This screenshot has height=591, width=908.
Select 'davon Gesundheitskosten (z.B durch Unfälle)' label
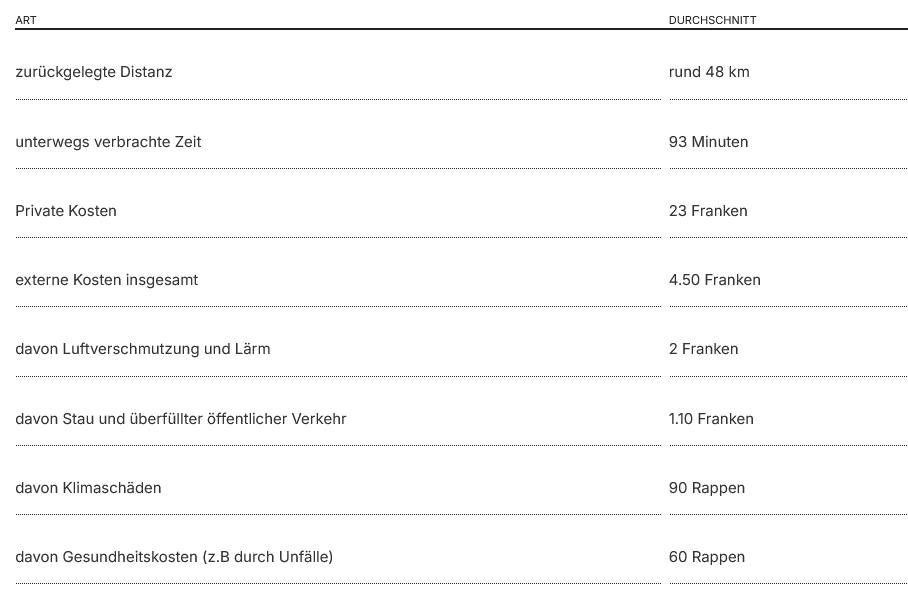pyautogui.click(x=174, y=557)
